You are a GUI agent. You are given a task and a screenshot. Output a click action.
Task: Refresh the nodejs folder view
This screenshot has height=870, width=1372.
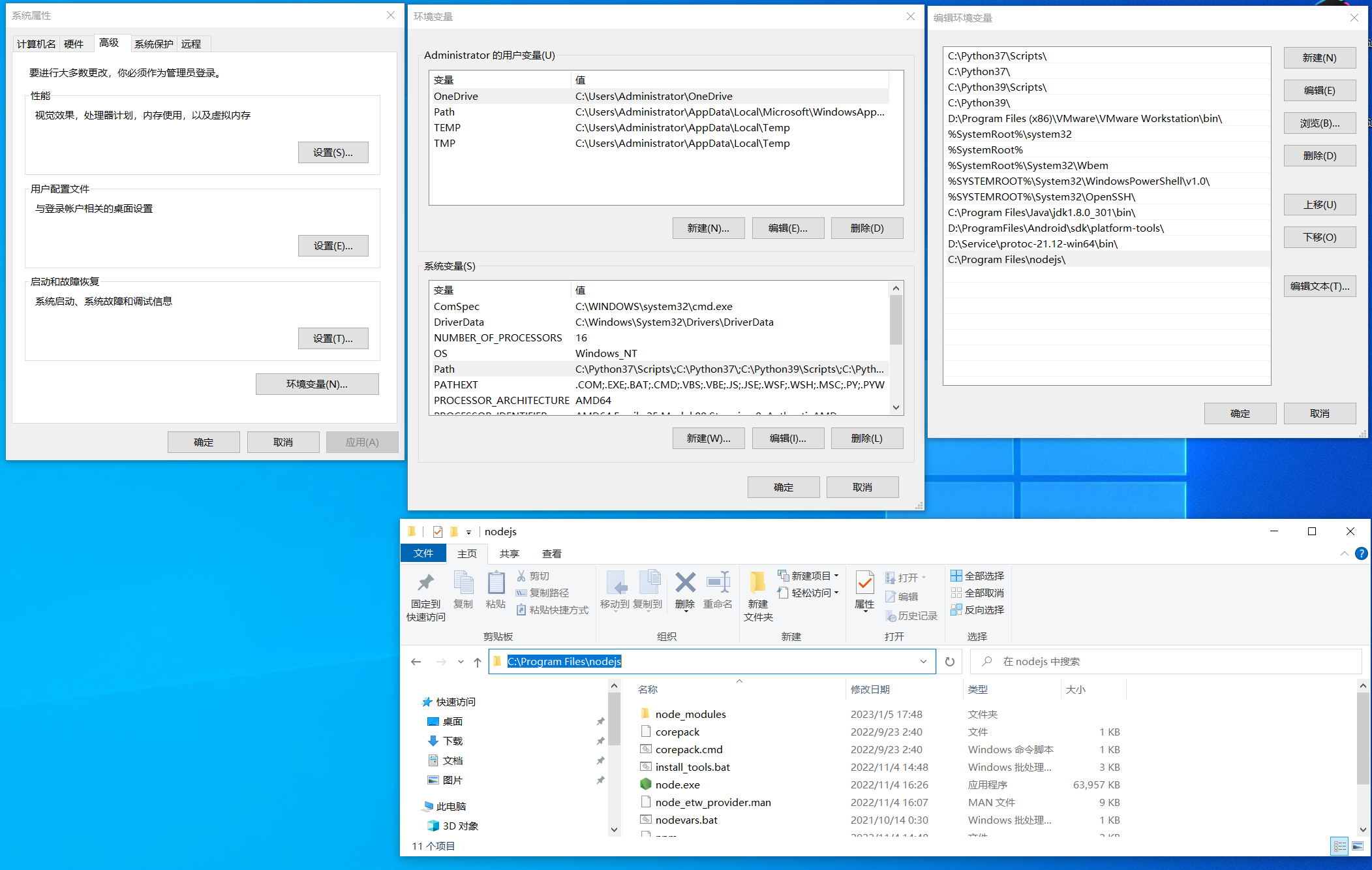point(950,661)
